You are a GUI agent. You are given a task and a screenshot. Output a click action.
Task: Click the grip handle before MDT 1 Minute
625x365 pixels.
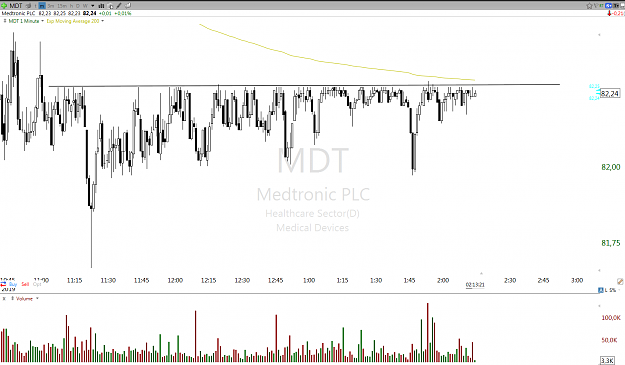pyautogui.click(x=5, y=21)
